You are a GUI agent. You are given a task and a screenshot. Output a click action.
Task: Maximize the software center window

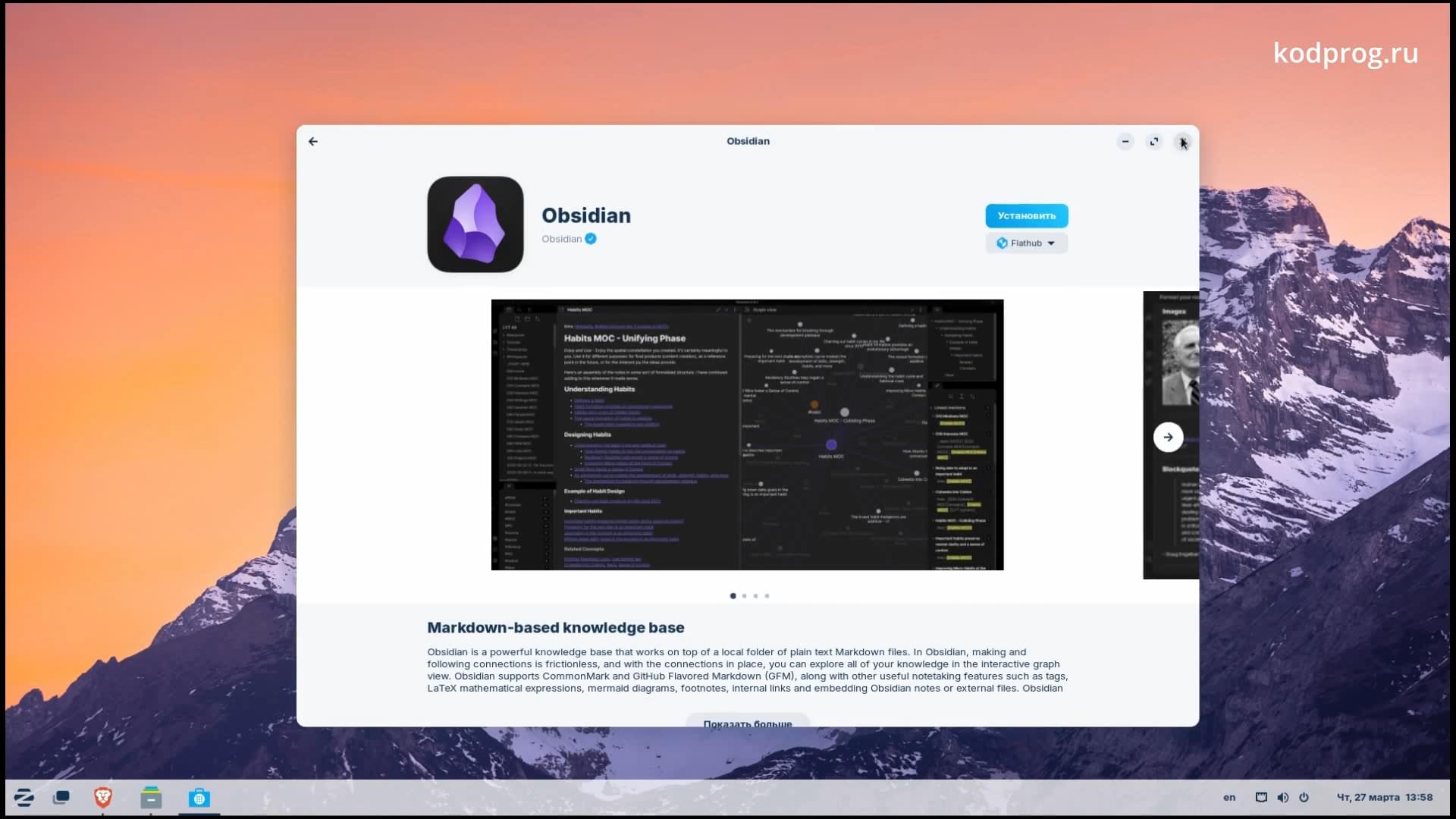click(1154, 141)
